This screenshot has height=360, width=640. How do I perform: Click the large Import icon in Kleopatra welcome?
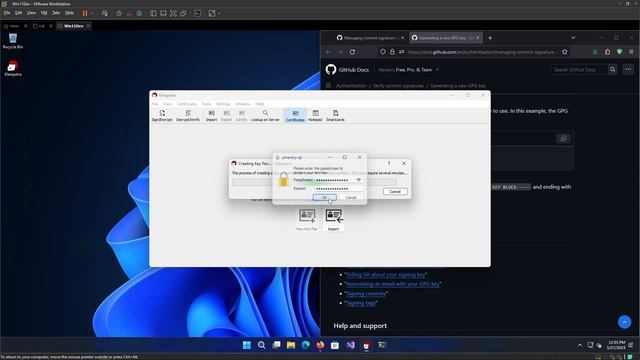(333, 220)
